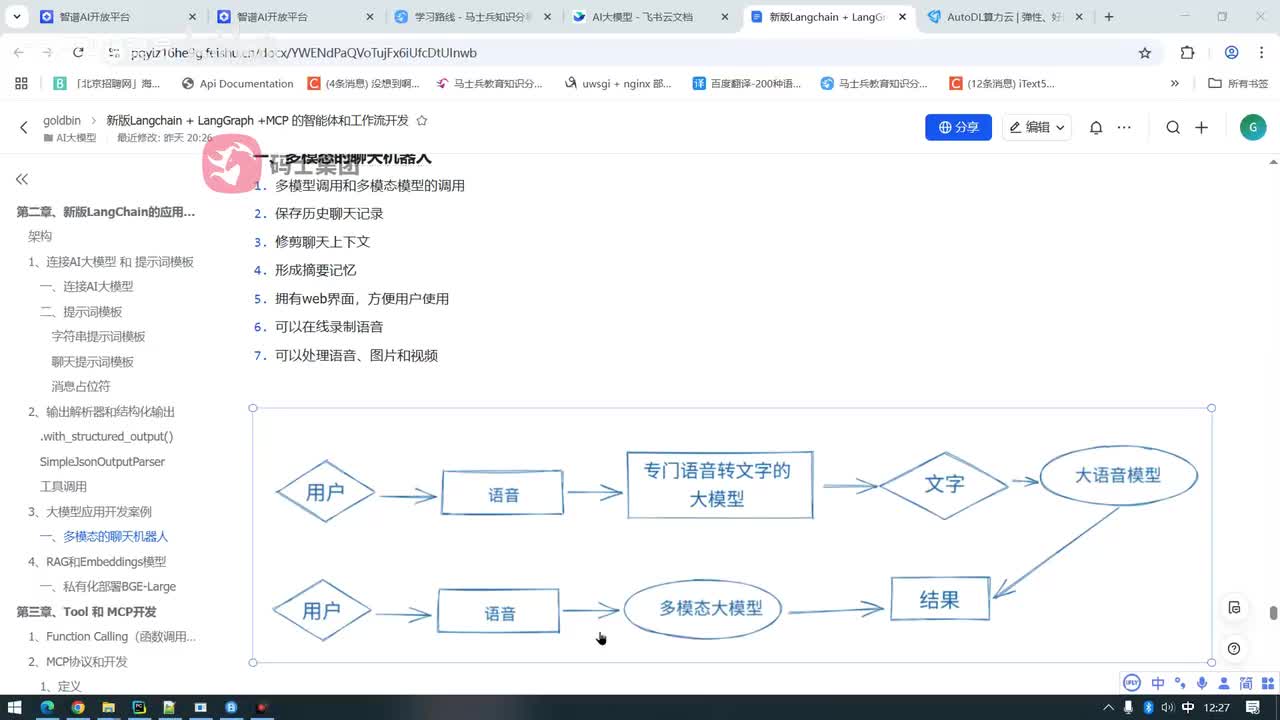Select highlighted 一、多模态的聊天机器人 entry
The width and height of the screenshot is (1280, 720).
tap(104, 537)
